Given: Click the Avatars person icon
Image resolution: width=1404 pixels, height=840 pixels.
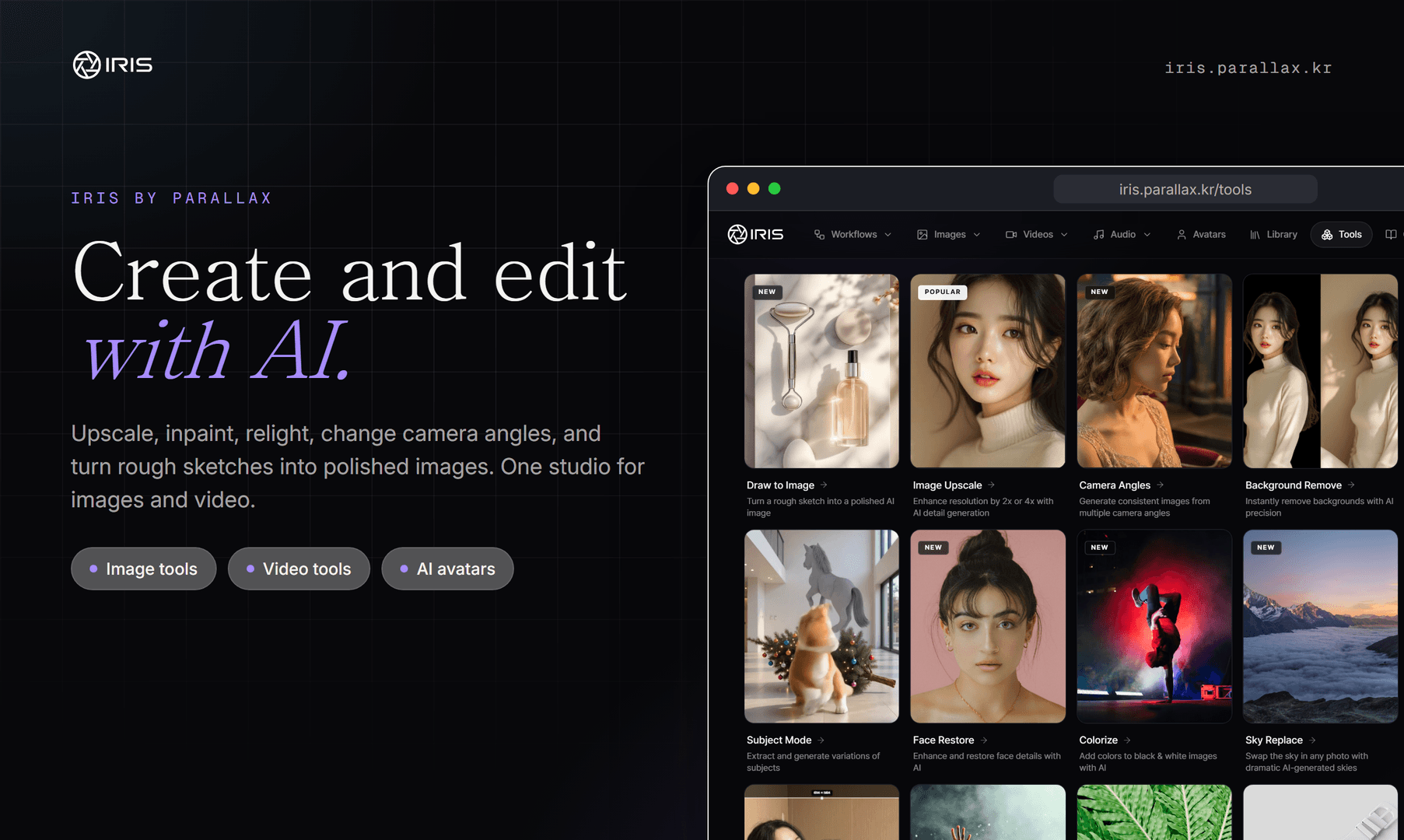Looking at the screenshot, I should click(x=1182, y=234).
